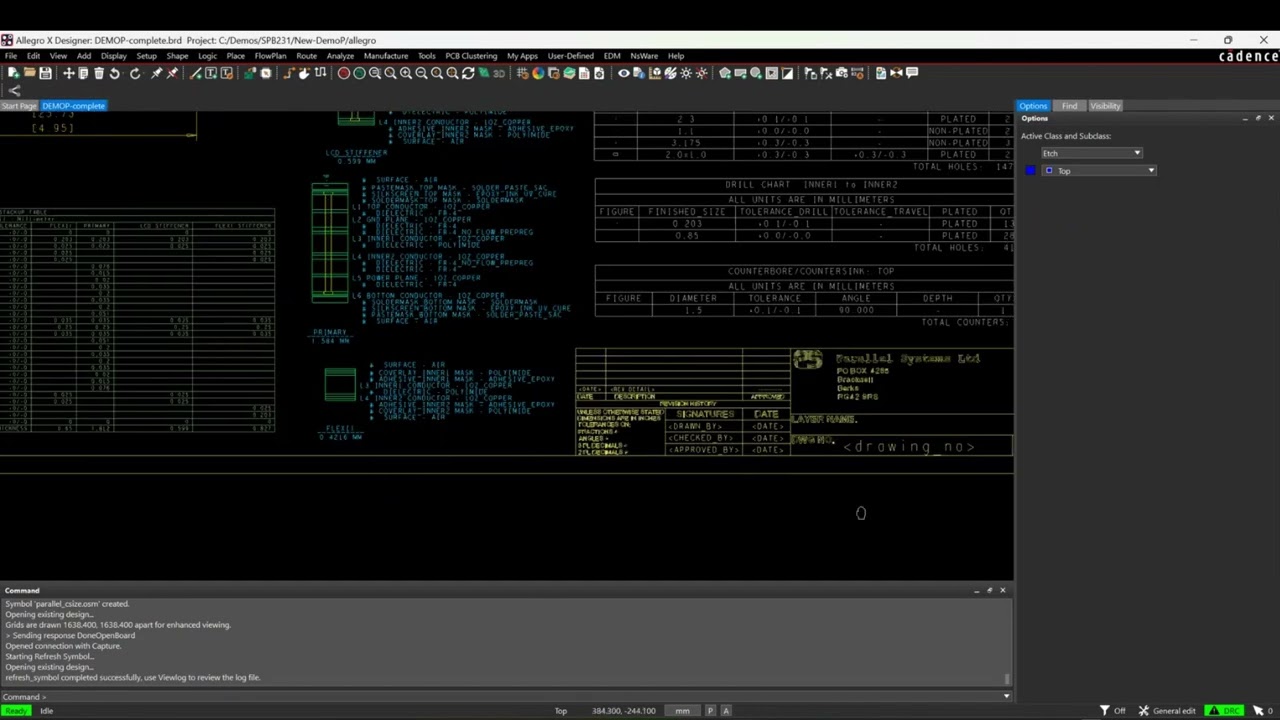Open the PCB Clustering menu
This screenshot has height=720, width=1280.
[x=471, y=56]
